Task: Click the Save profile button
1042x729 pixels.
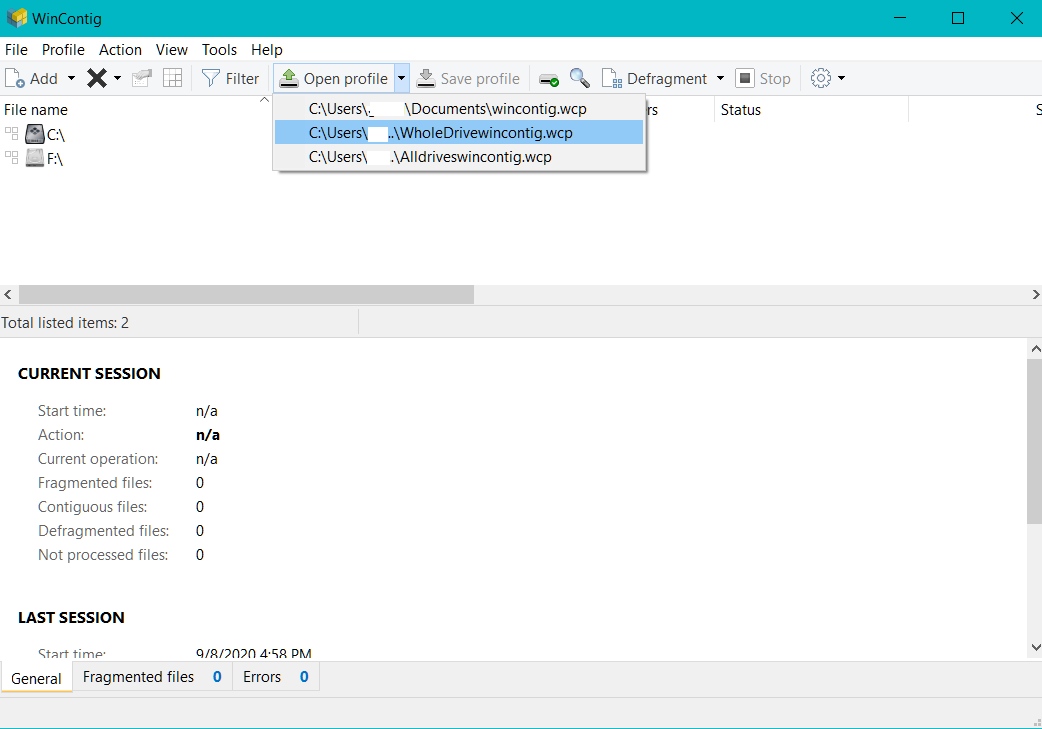Action: (x=469, y=78)
